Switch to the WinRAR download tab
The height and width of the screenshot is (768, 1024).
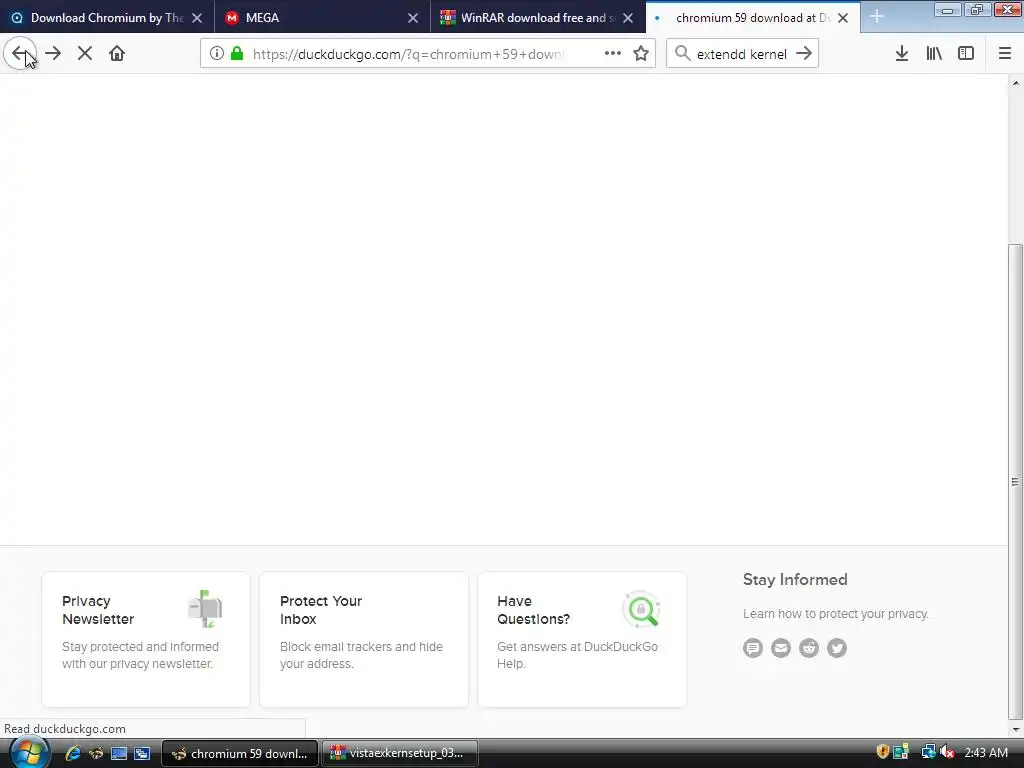pos(538,18)
